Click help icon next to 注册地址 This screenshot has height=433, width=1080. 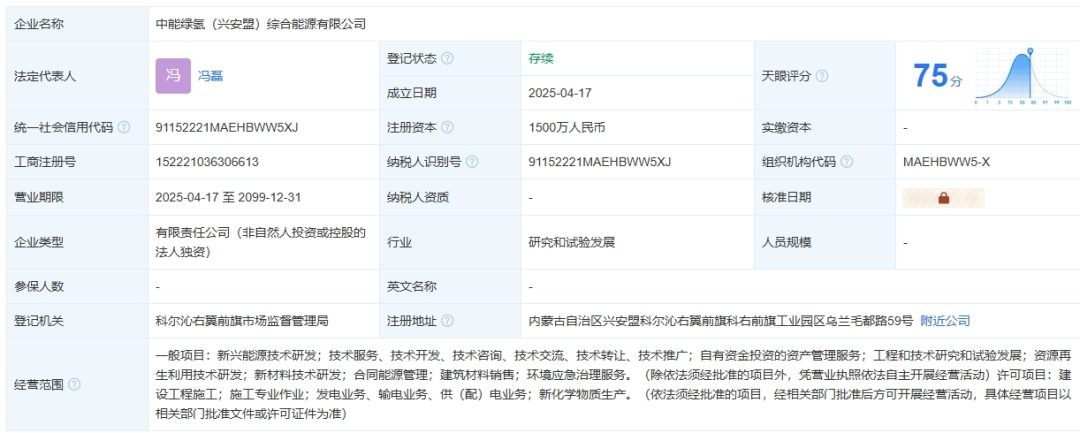coord(447,321)
